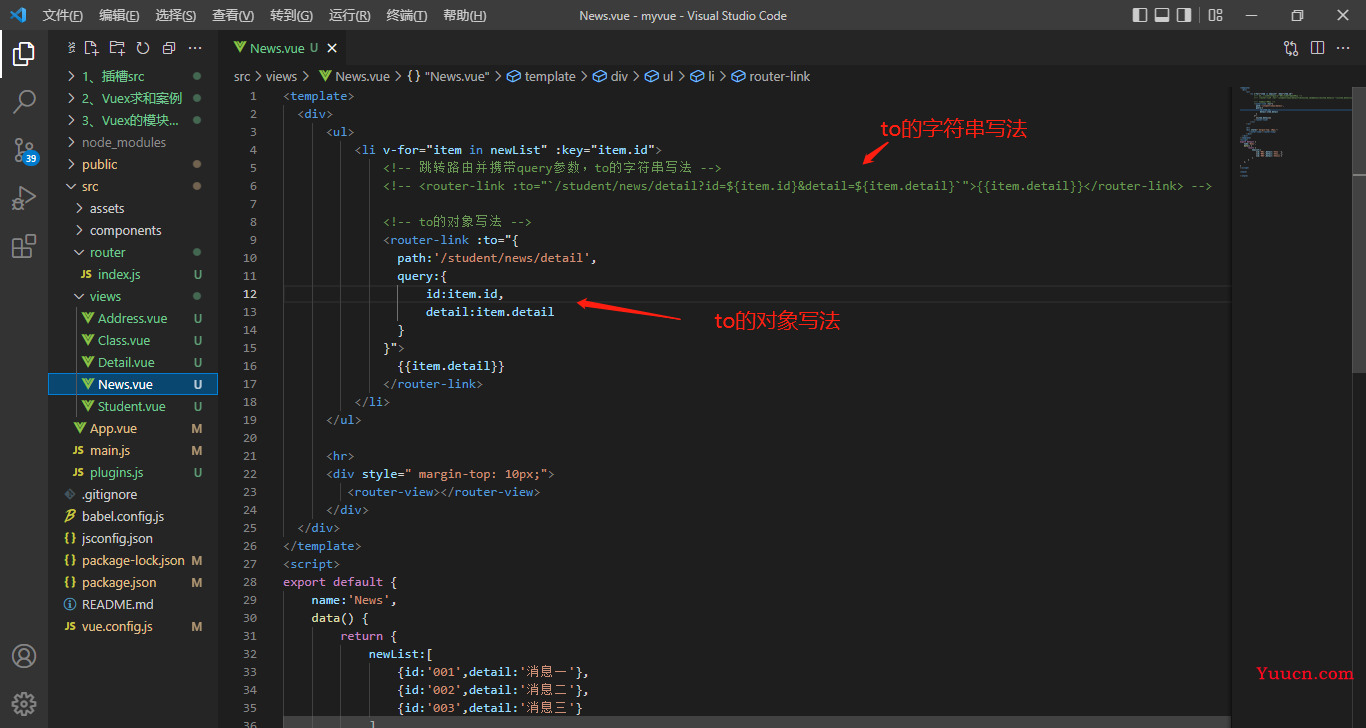Expand the components folder
This screenshot has height=728, width=1366.
132,230
